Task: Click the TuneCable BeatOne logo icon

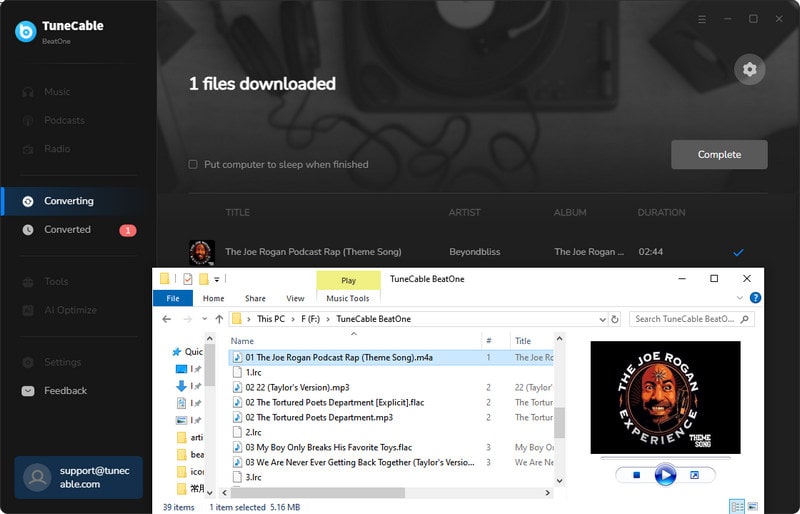Action: tap(26, 32)
